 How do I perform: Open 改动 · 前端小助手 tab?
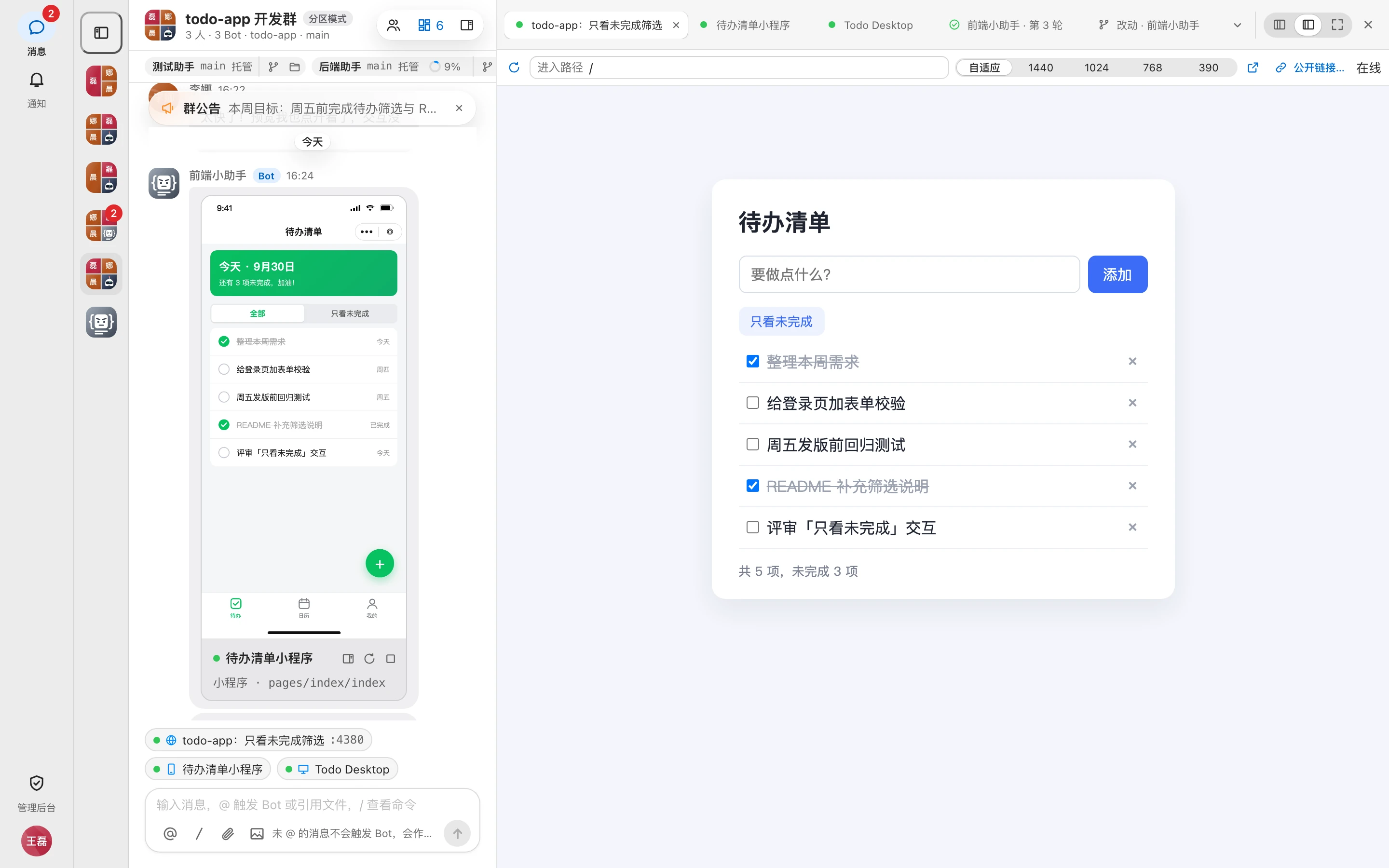tap(1150, 25)
